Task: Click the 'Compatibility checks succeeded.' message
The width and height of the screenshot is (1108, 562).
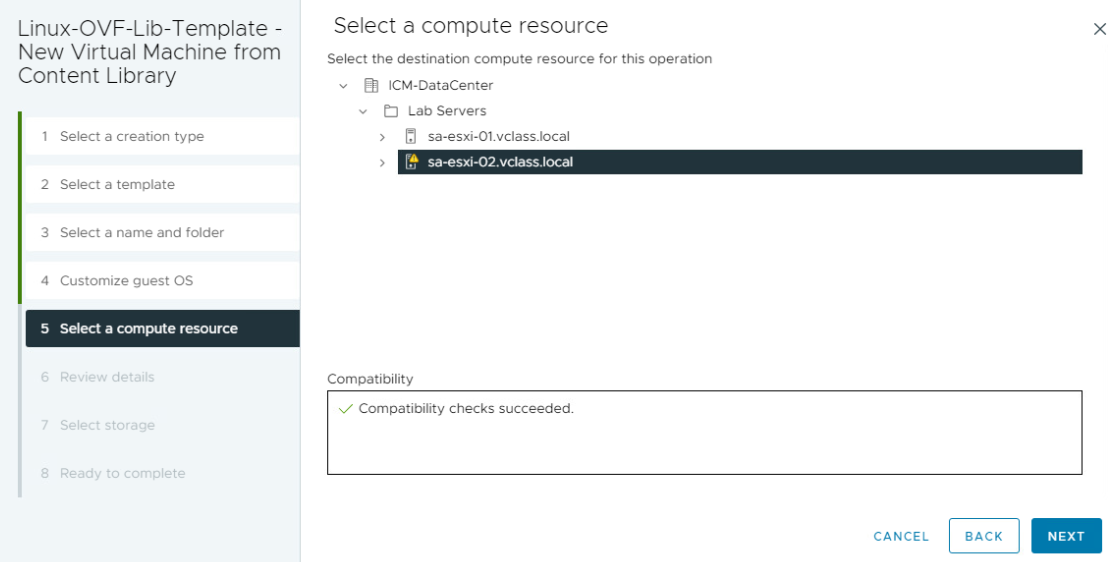Action: tap(466, 409)
